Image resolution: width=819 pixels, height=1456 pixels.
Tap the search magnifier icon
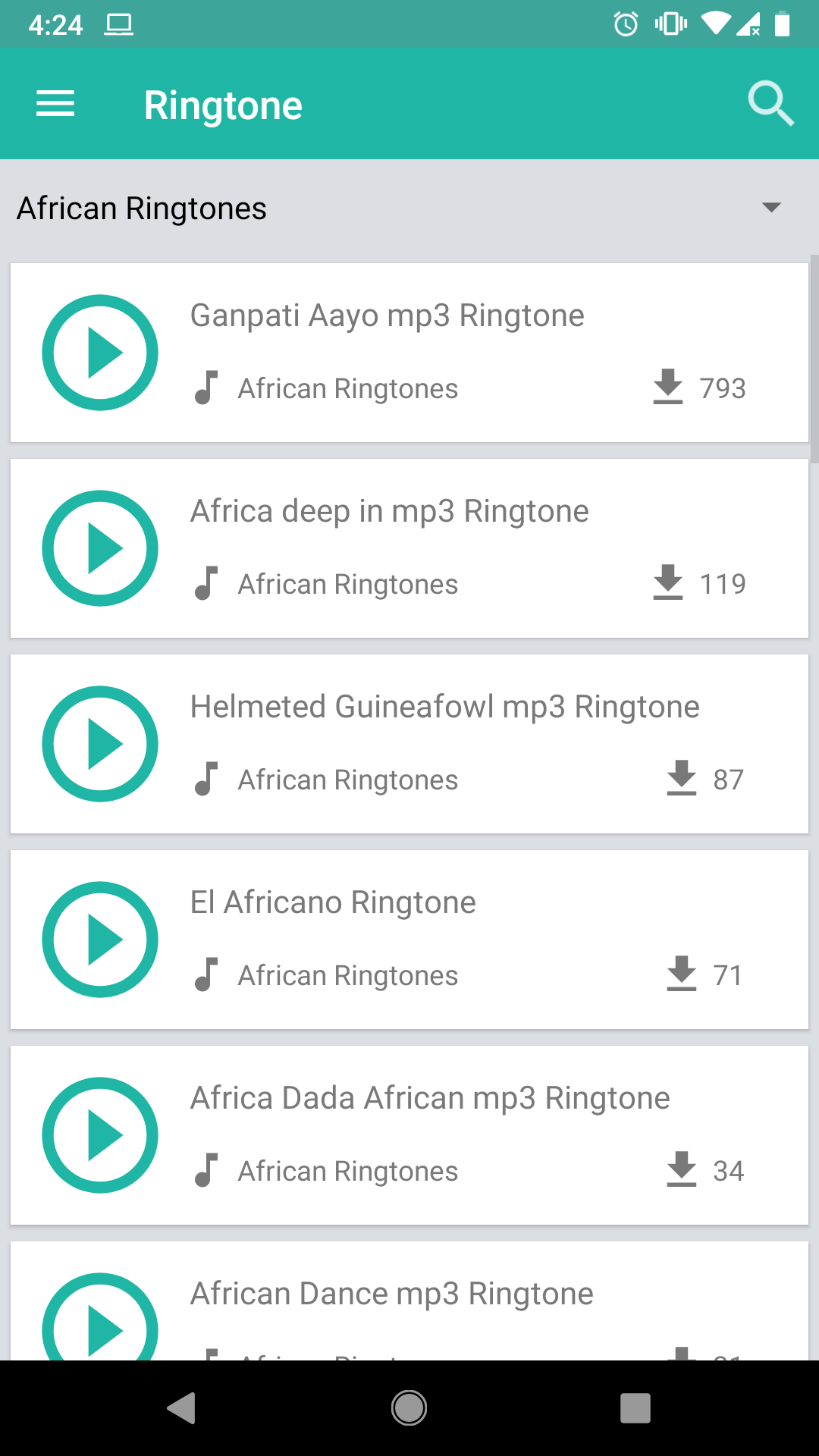click(x=770, y=104)
